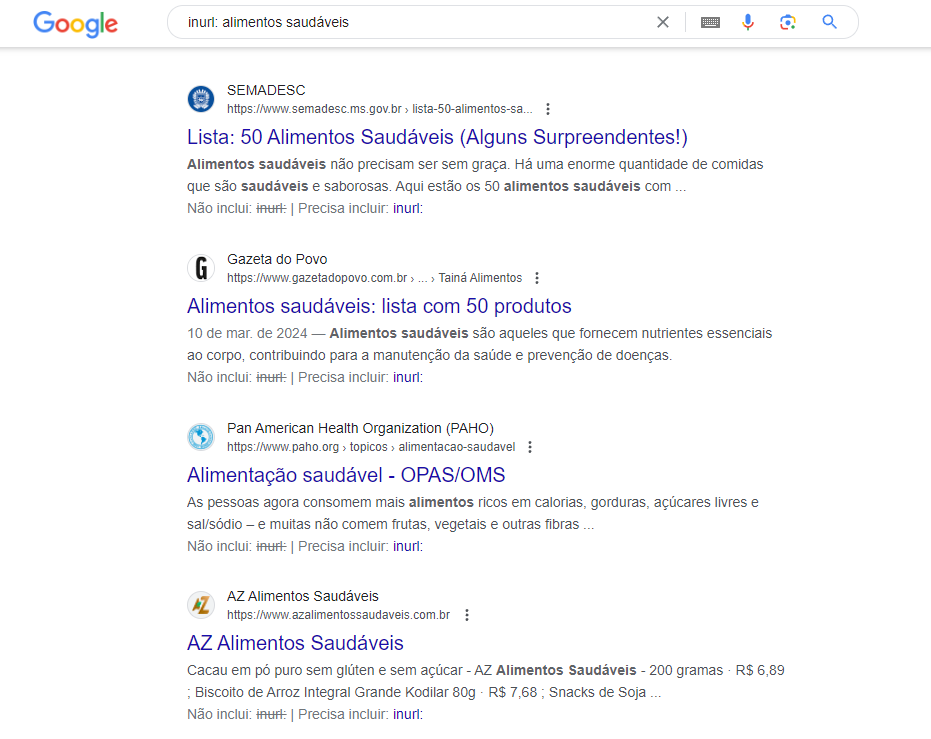Click the Gazeta do Povo favicon
The height and width of the screenshot is (739, 931).
point(201,268)
